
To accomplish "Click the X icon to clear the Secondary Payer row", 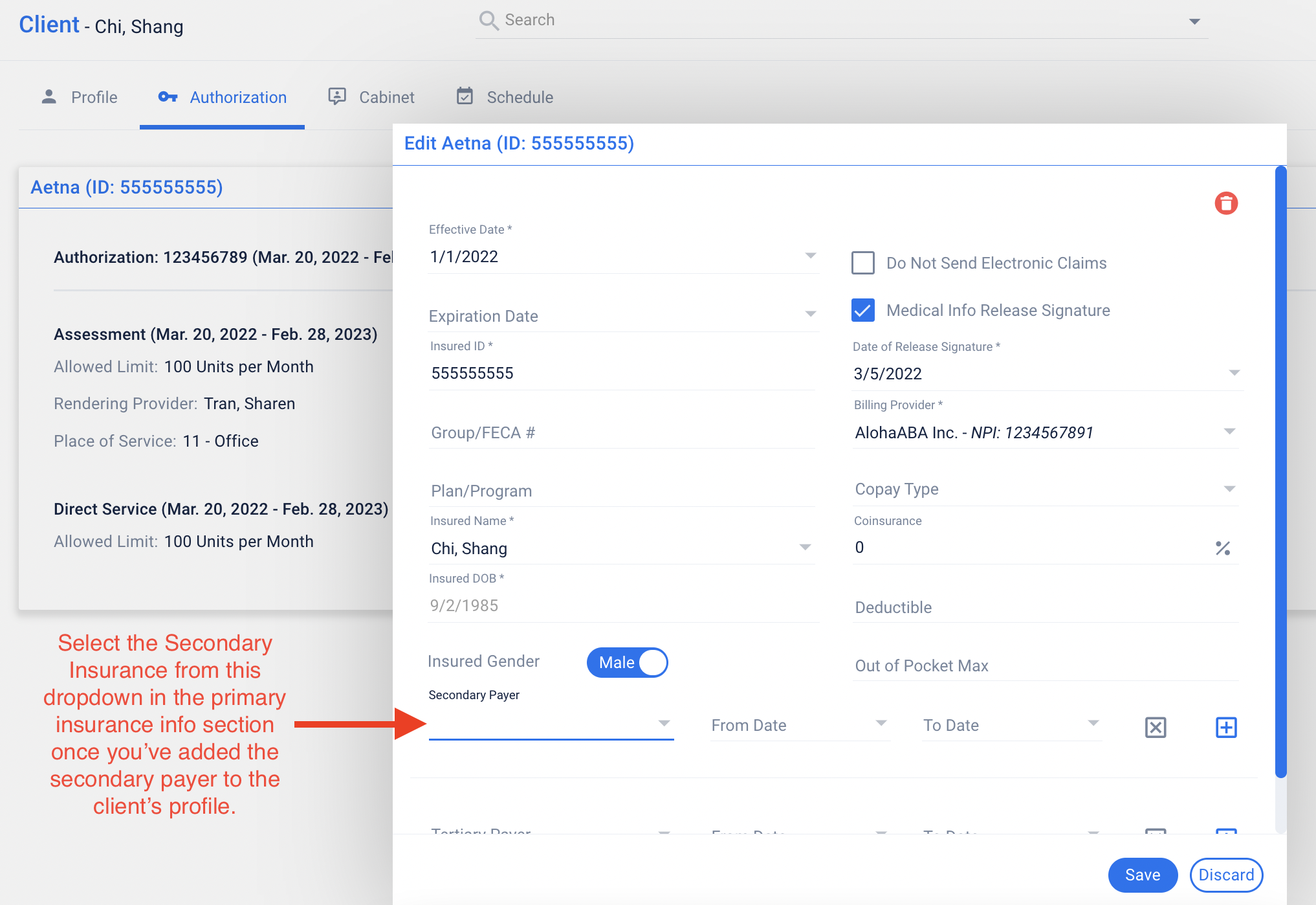I will [1156, 727].
